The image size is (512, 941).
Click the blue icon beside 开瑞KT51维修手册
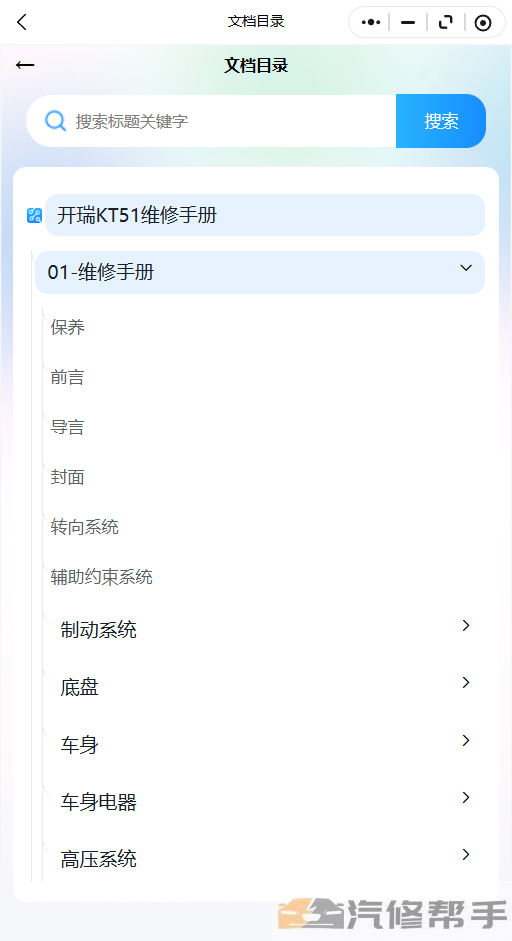(x=34, y=215)
